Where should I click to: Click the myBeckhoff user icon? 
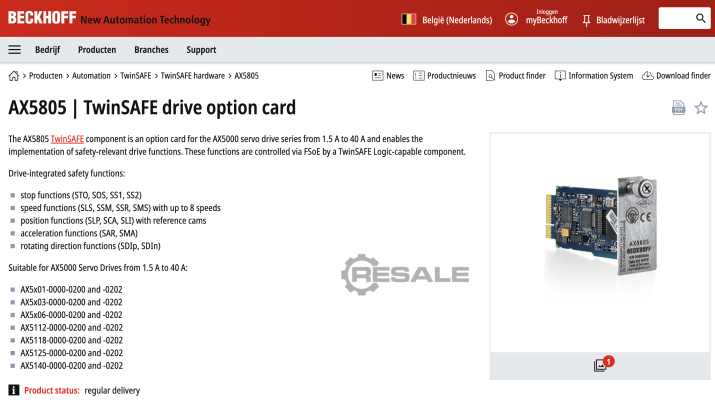511,19
